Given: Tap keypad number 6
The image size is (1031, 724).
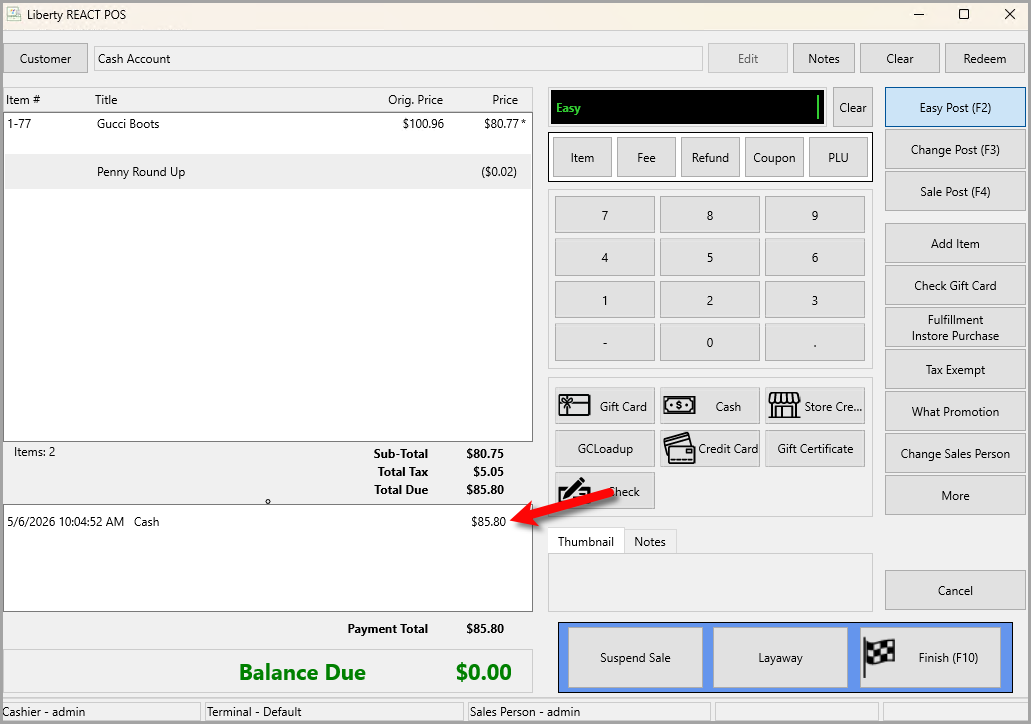Looking at the screenshot, I should (x=815, y=257).
